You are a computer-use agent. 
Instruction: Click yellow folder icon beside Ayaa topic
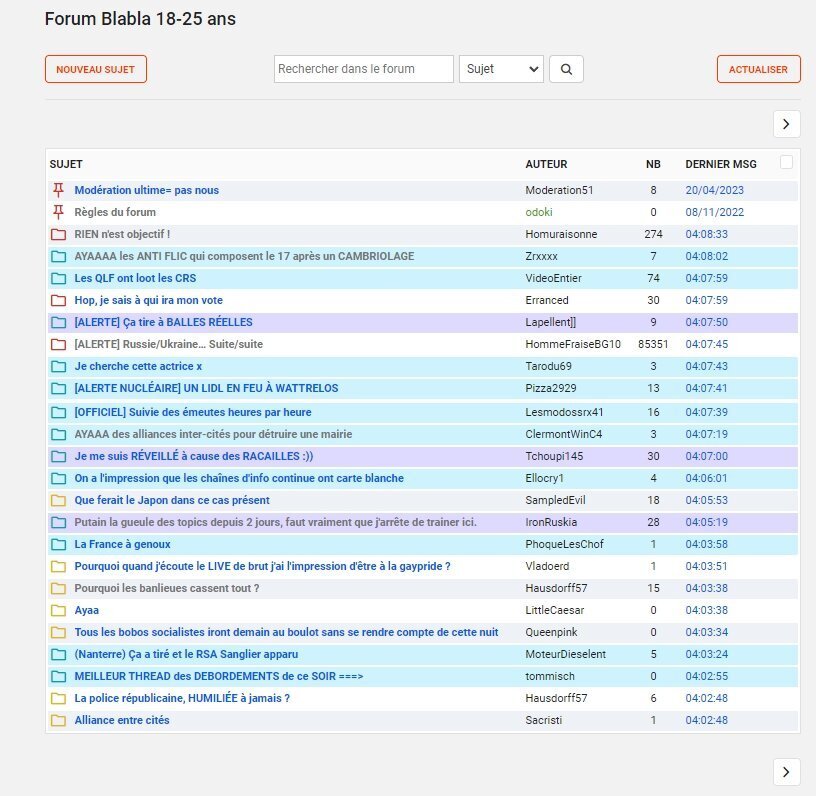tap(58, 610)
